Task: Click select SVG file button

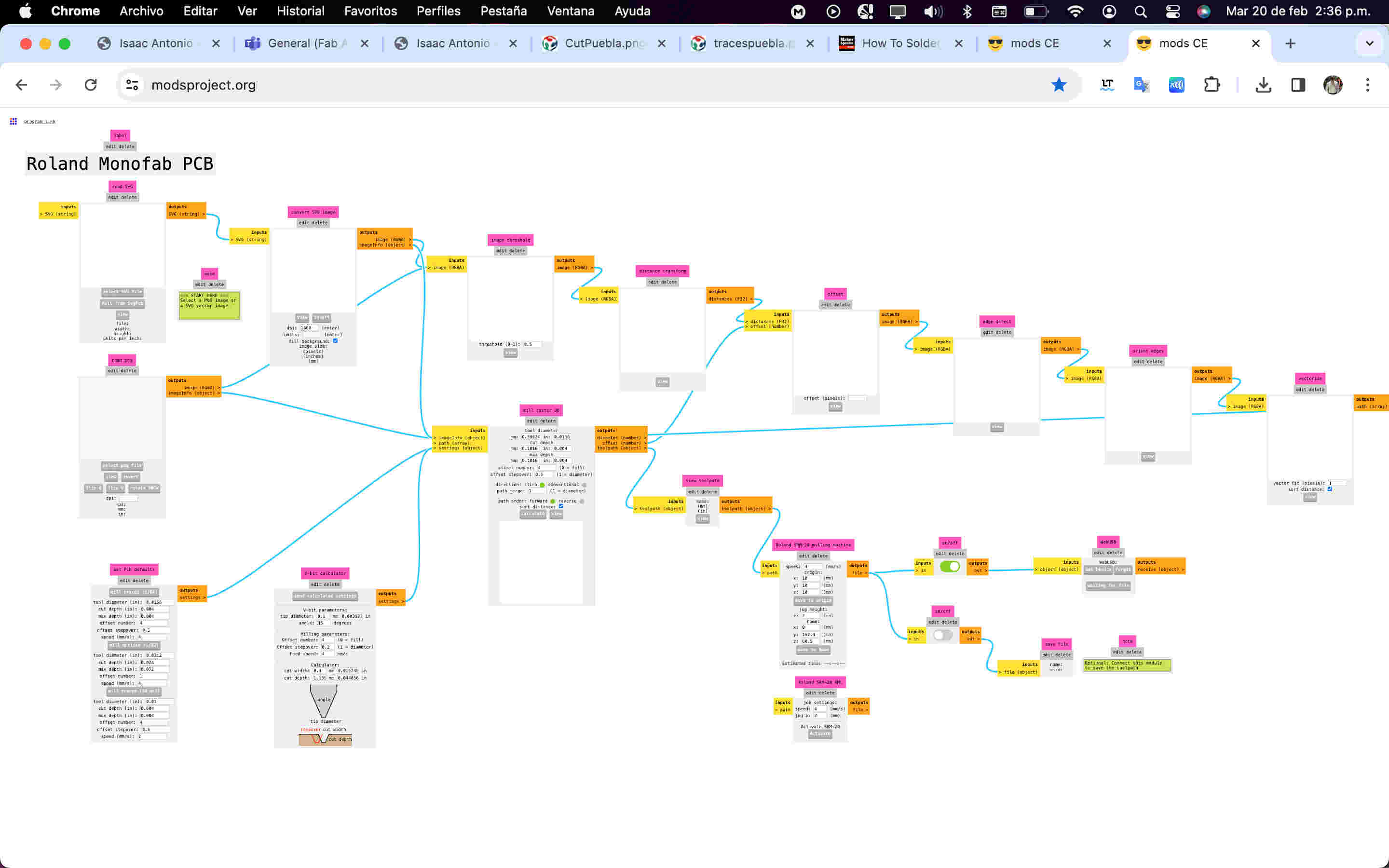Action: (122, 292)
